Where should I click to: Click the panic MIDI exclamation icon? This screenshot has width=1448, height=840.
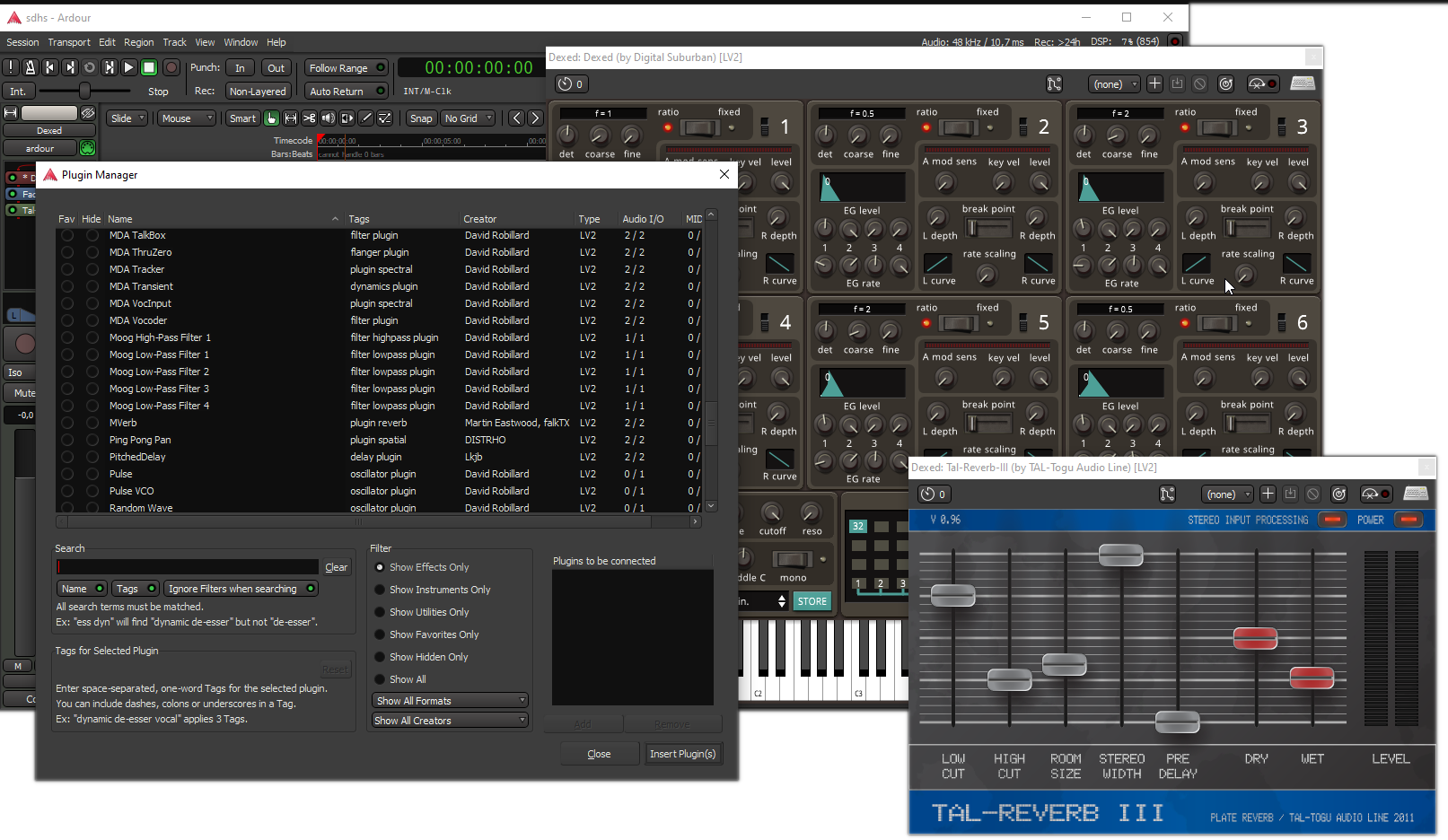(x=11, y=67)
